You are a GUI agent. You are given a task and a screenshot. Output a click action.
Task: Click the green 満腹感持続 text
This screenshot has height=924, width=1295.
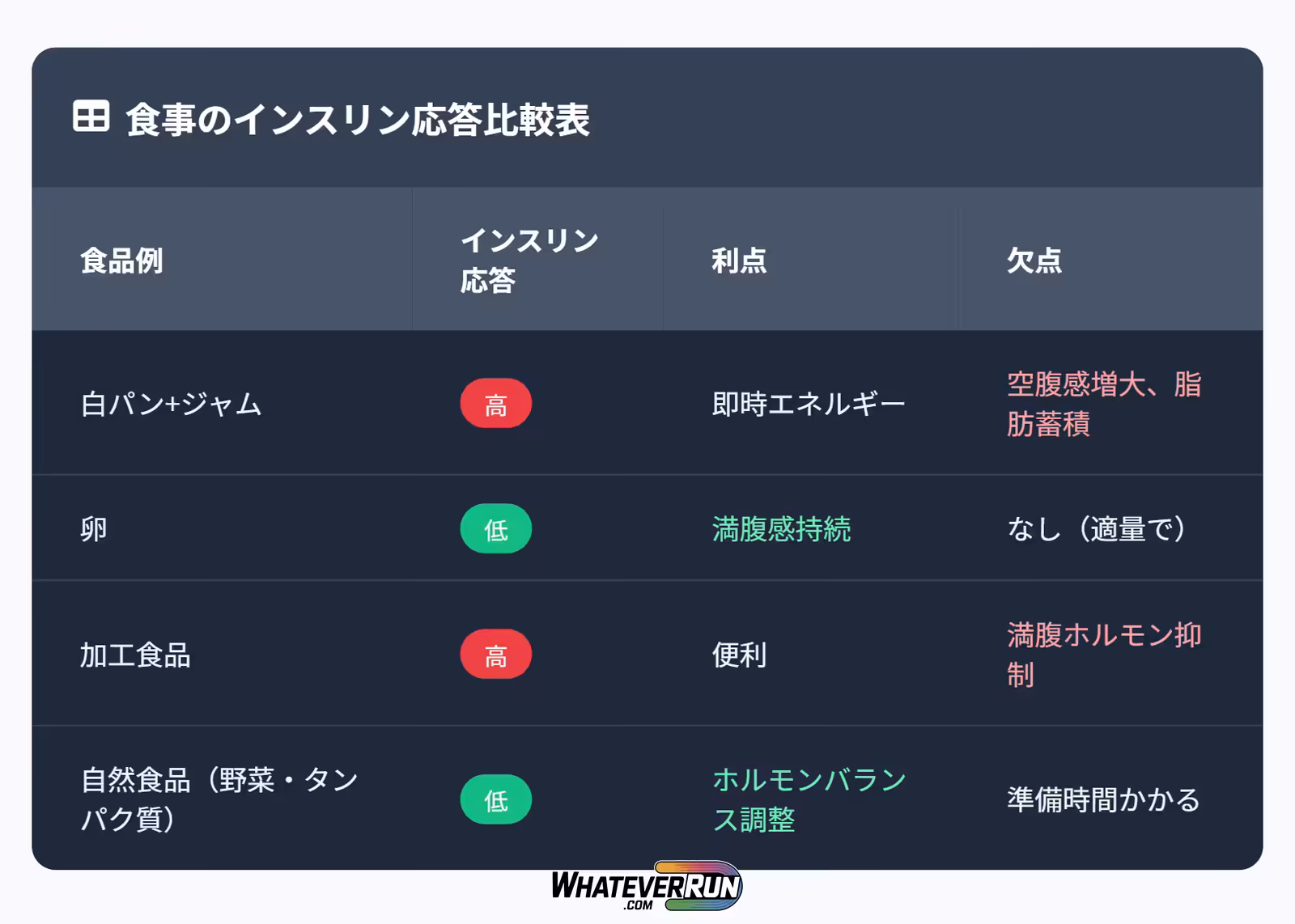(781, 529)
